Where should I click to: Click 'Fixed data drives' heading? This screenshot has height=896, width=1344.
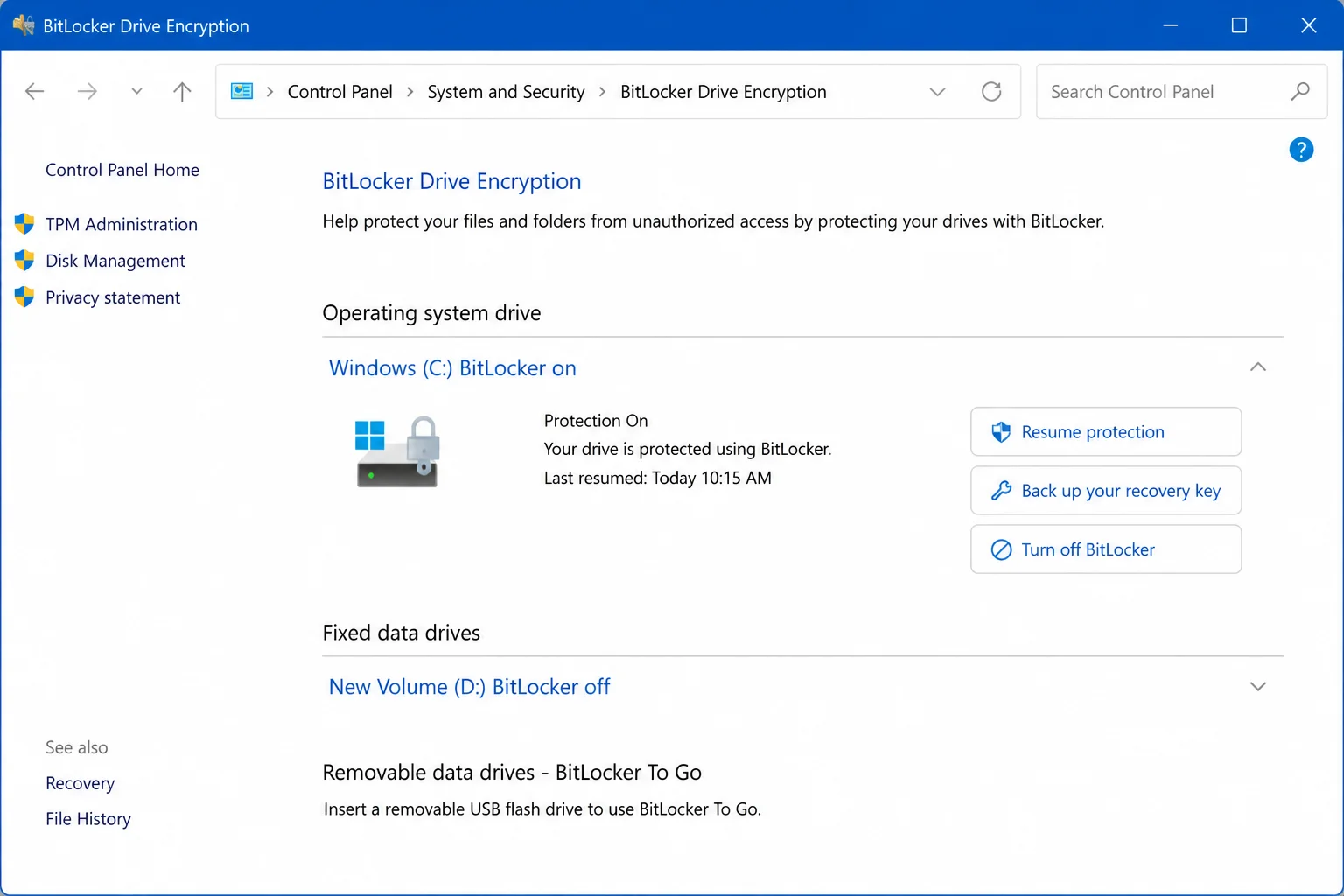coord(402,633)
